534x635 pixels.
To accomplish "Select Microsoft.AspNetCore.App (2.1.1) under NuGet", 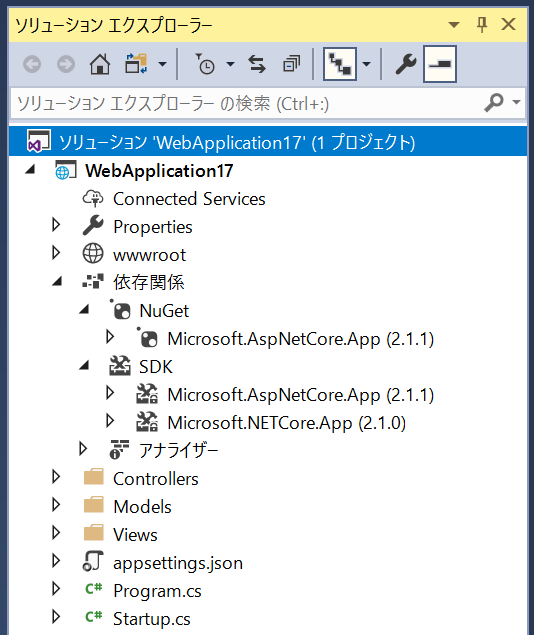I will coord(301,339).
